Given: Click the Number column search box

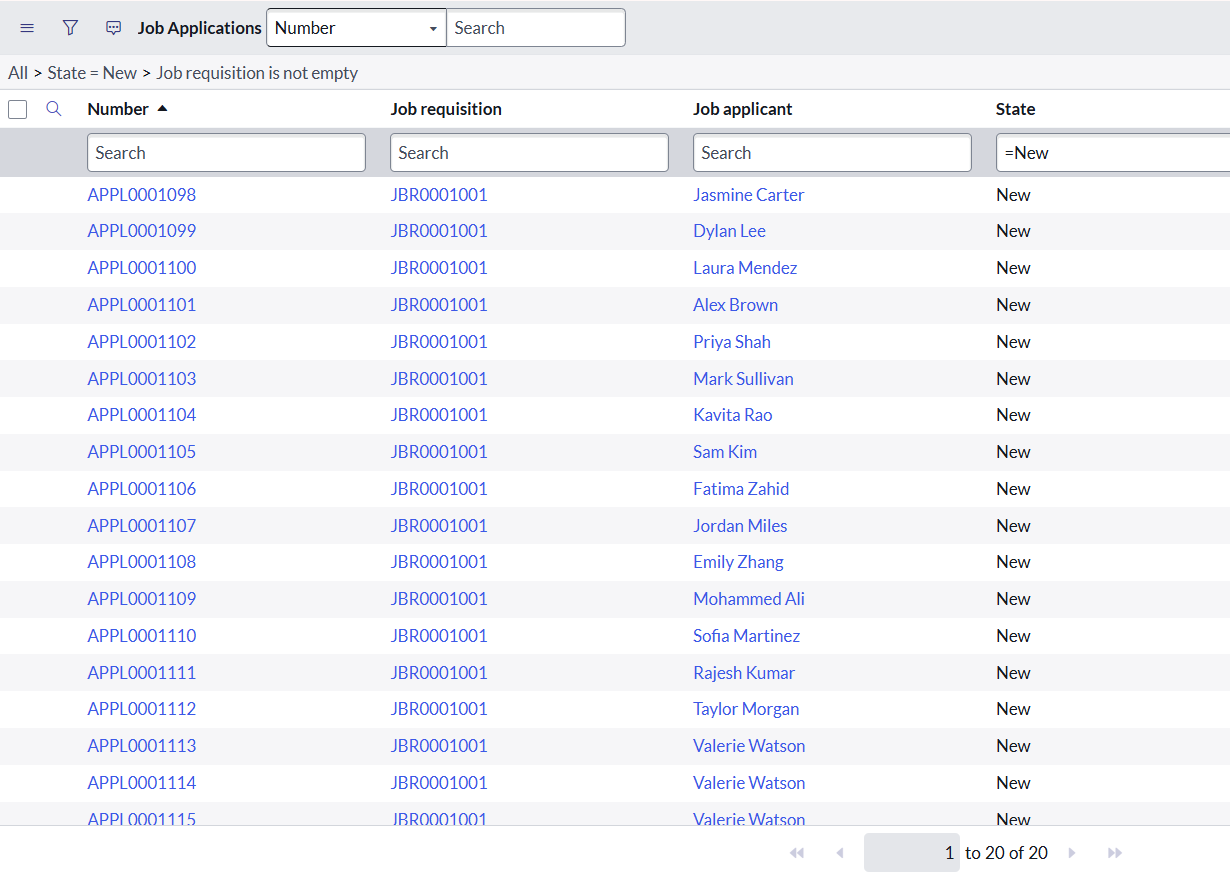Looking at the screenshot, I should (x=227, y=153).
